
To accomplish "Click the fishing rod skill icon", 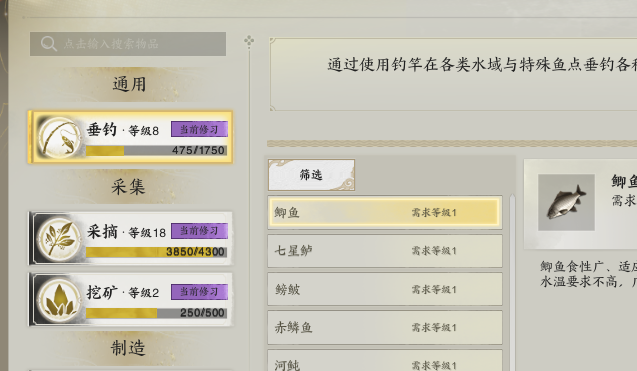I will coord(59,137).
